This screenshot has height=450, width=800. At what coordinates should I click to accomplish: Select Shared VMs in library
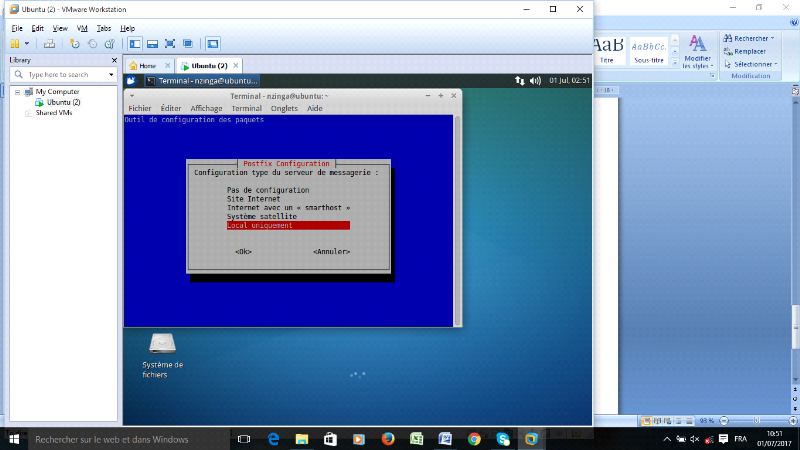click(x=54, y=113)
